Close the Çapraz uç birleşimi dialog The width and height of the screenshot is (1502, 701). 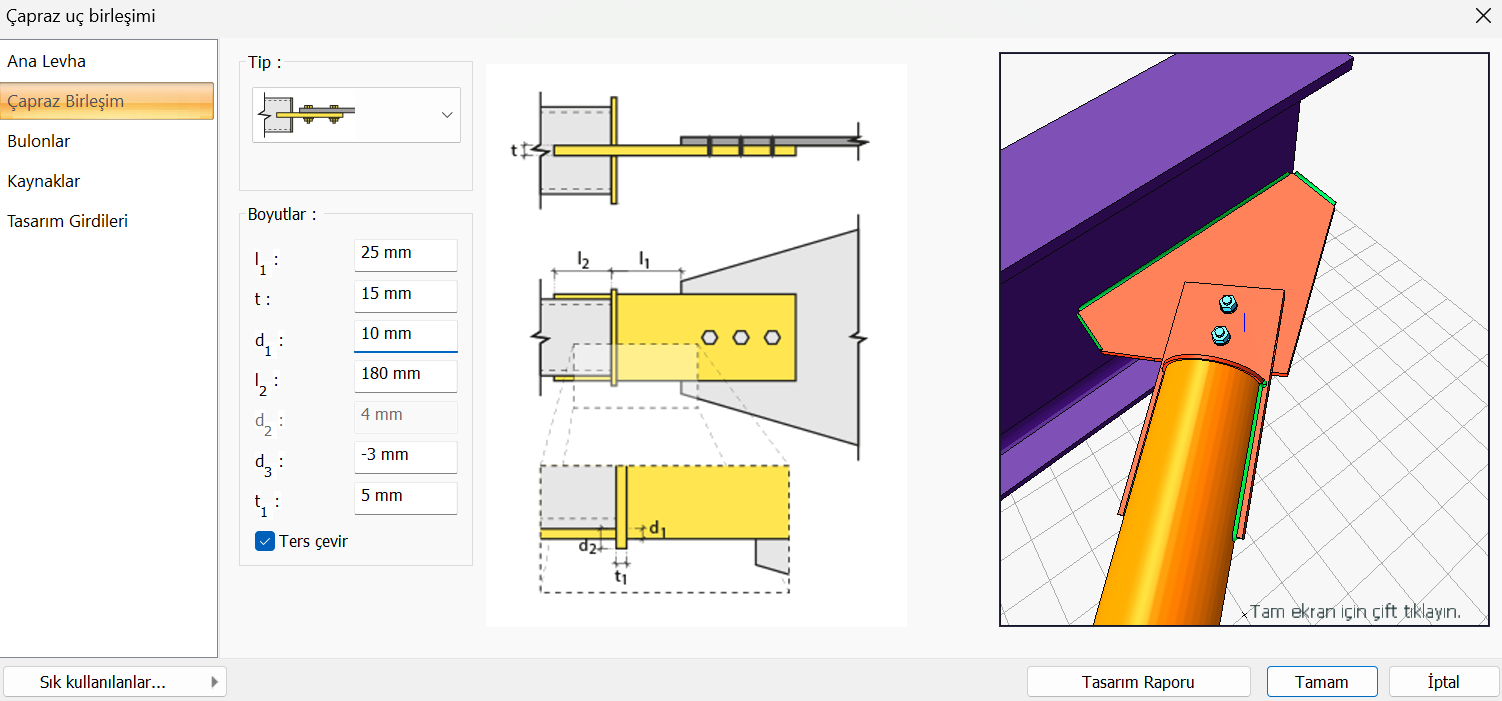point(1483,16)
